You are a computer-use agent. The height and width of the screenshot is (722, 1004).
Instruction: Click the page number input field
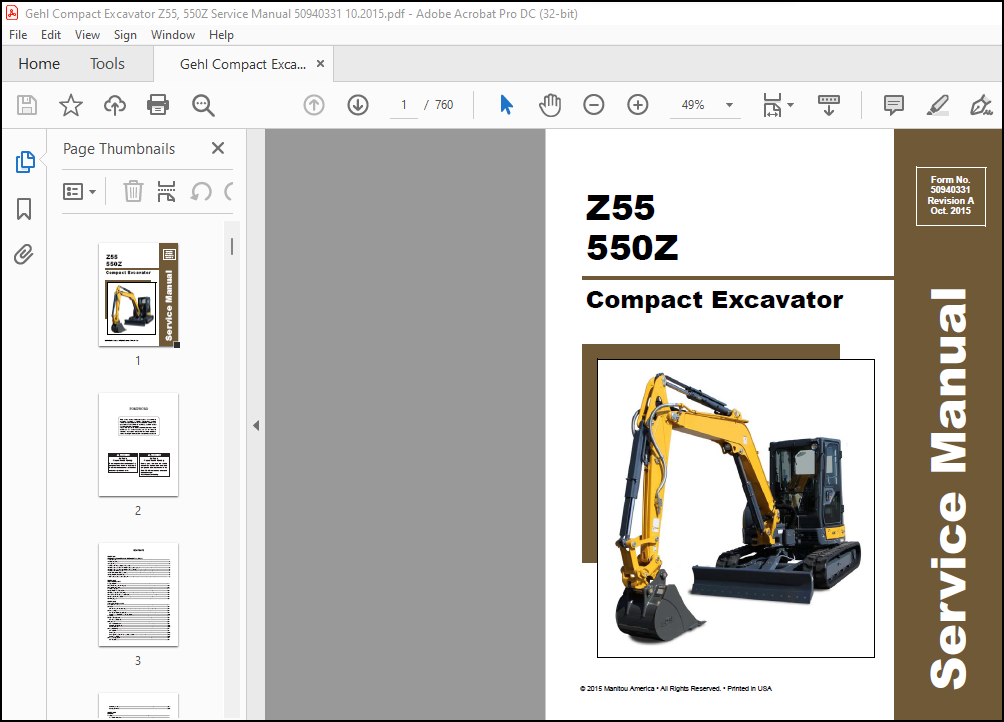point(404,105)
